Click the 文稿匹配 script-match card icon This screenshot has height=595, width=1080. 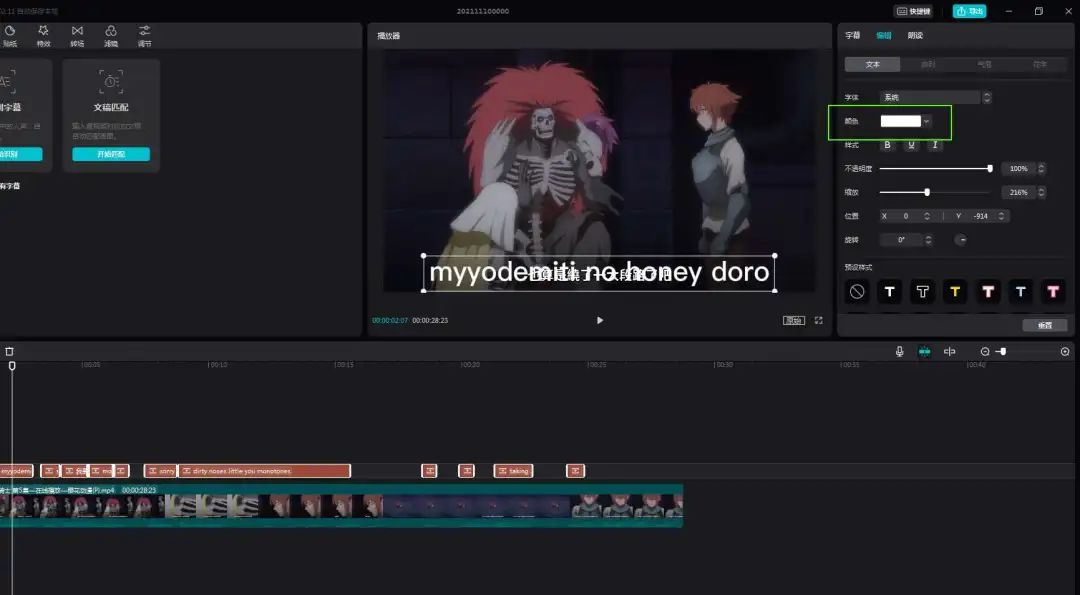tap(111, 81)
